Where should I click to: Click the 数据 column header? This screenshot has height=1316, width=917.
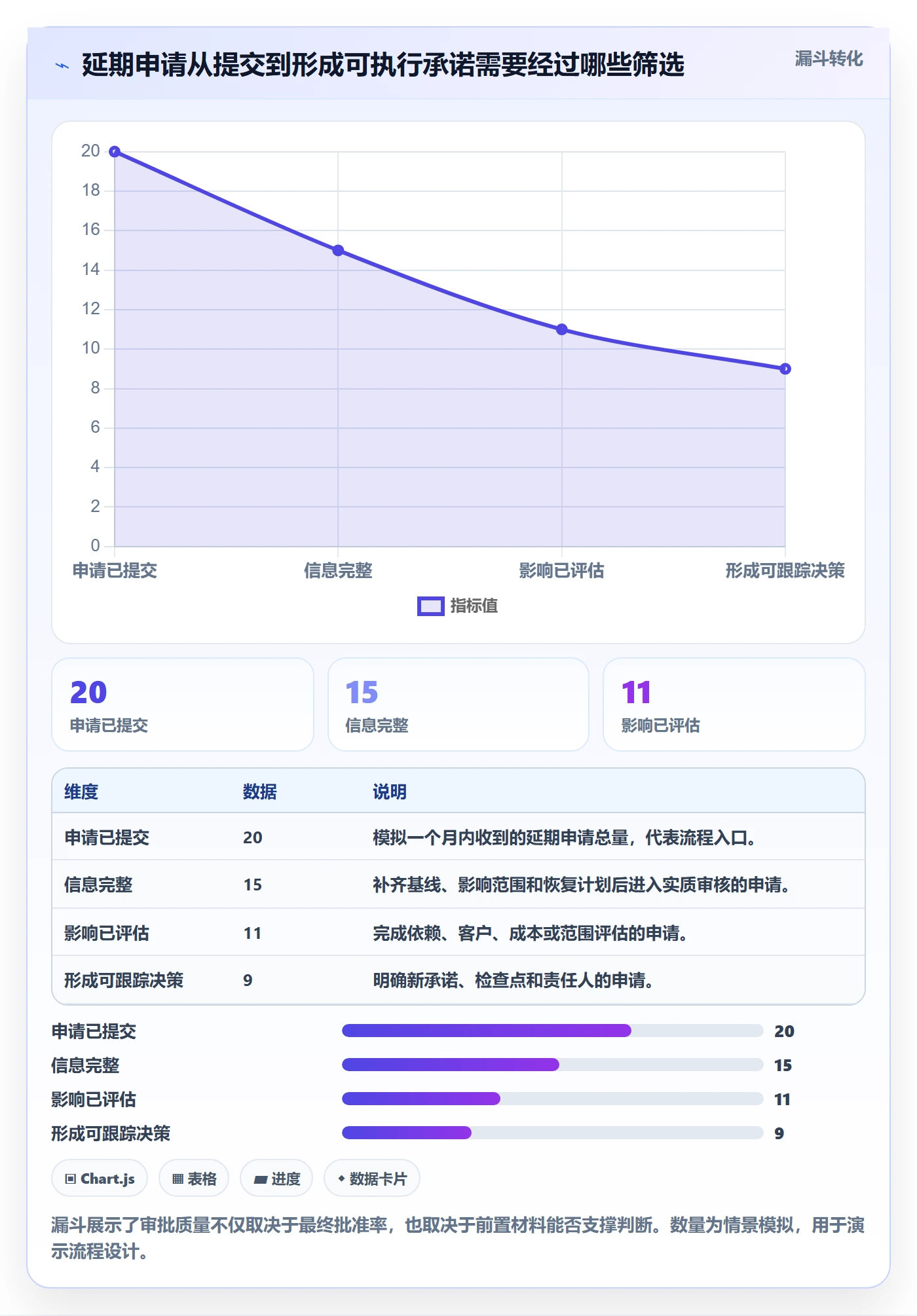[260, 792]
